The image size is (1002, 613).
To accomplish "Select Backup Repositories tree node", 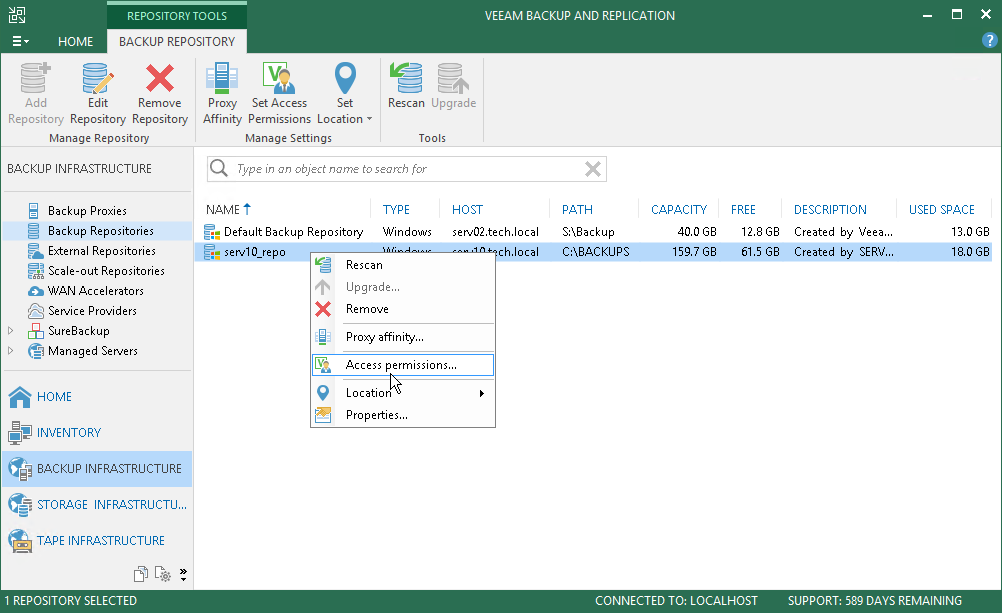I will point(100,231).
